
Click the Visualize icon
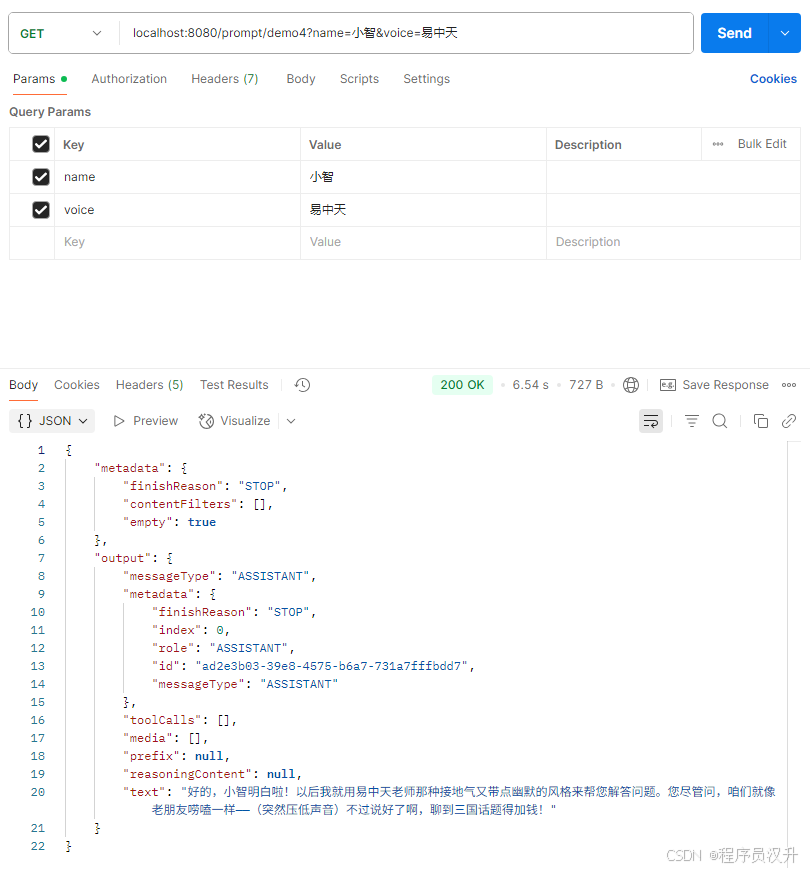click(x=206, y=421)
